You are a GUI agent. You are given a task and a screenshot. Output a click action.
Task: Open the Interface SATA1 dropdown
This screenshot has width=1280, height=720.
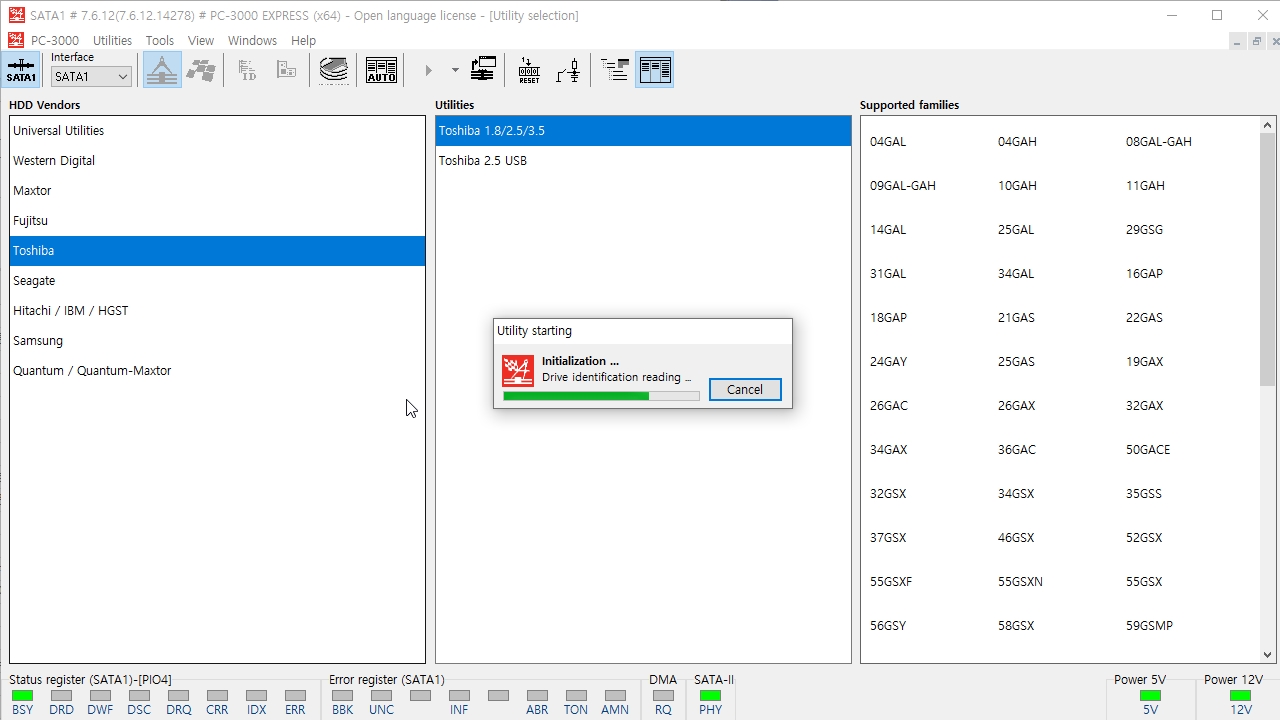coord(91,77)
